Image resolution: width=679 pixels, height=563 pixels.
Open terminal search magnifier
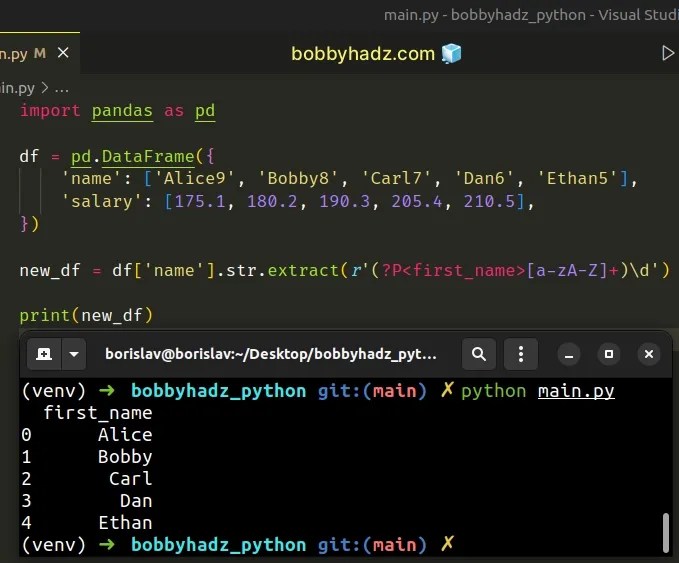479,354
